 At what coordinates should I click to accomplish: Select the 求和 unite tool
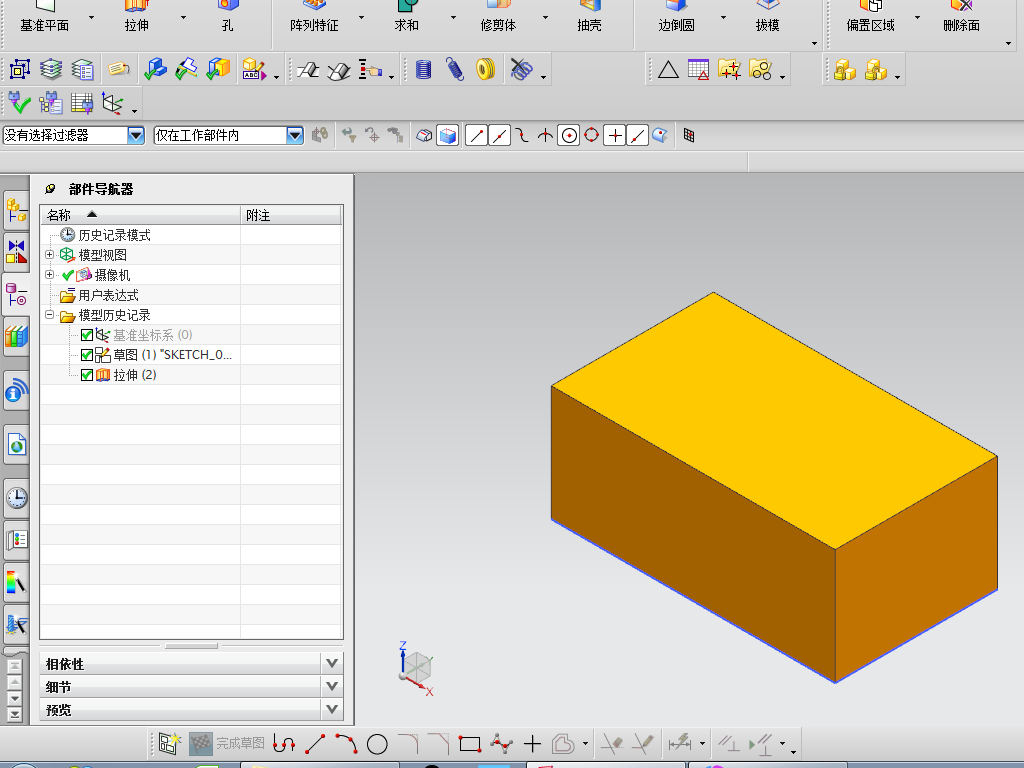[406, 18]
